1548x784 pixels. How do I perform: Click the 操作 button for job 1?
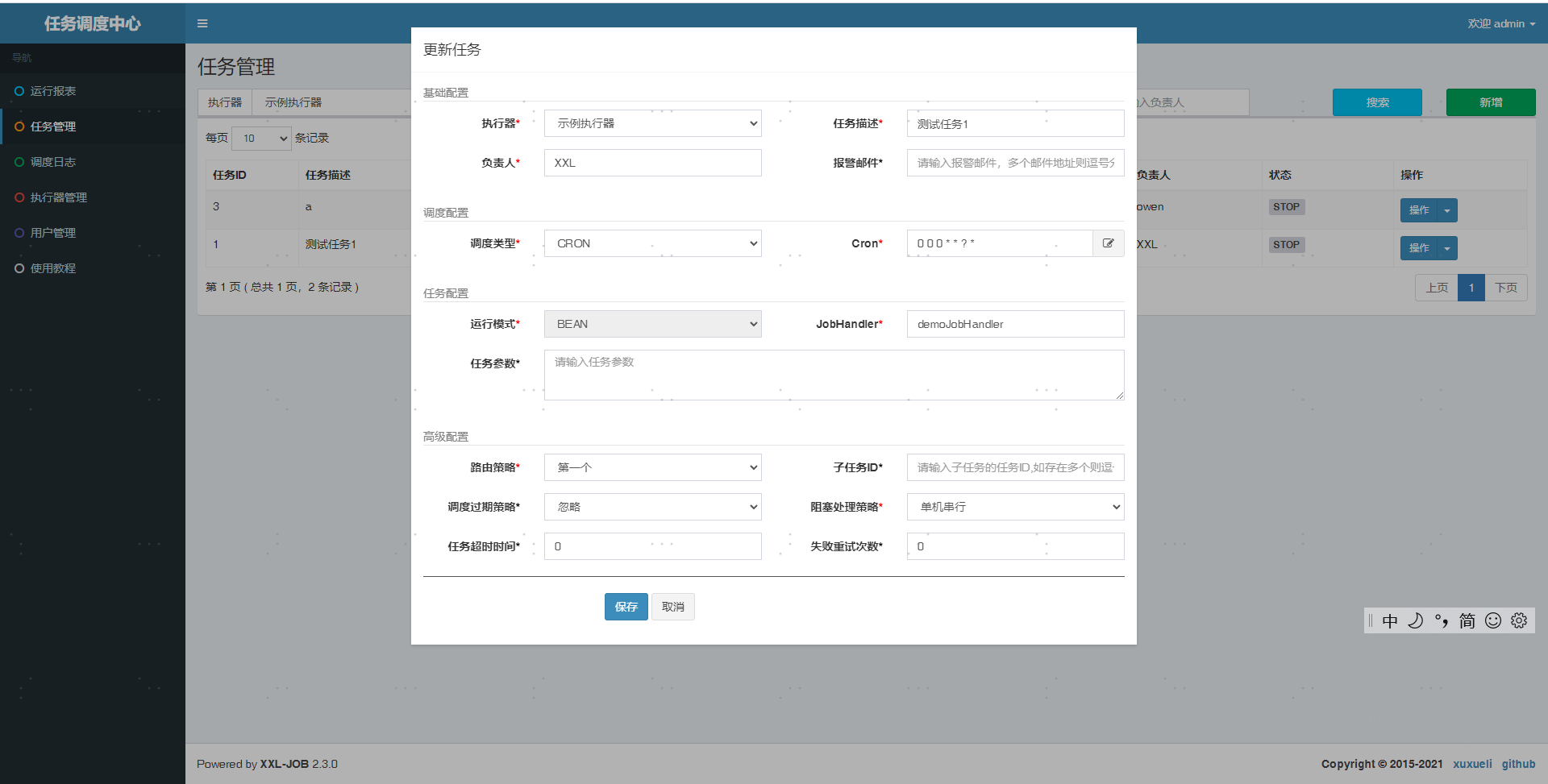tap(1419, 248)
